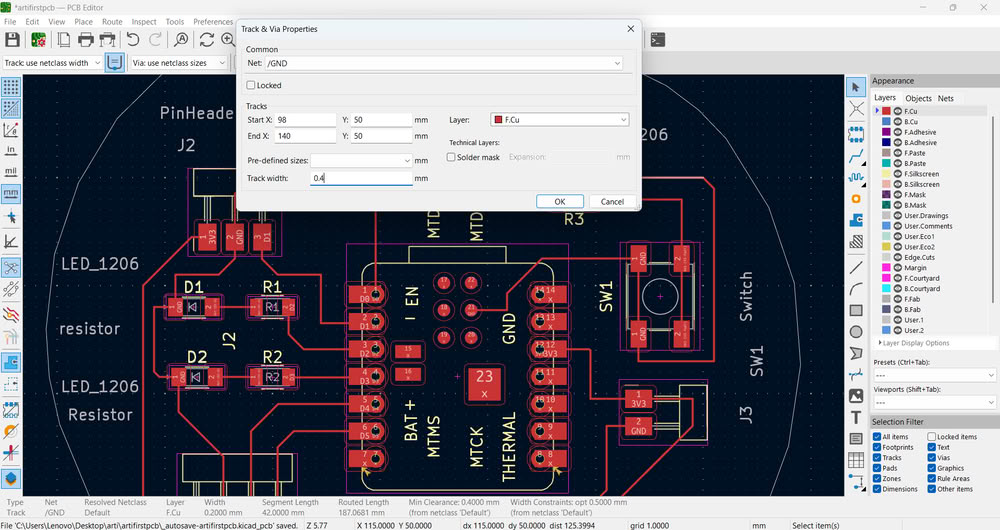Viewport: 1000px width, 530px height.
Task: Hide the B.Cu layer visibility
Action: pos(897,122)
